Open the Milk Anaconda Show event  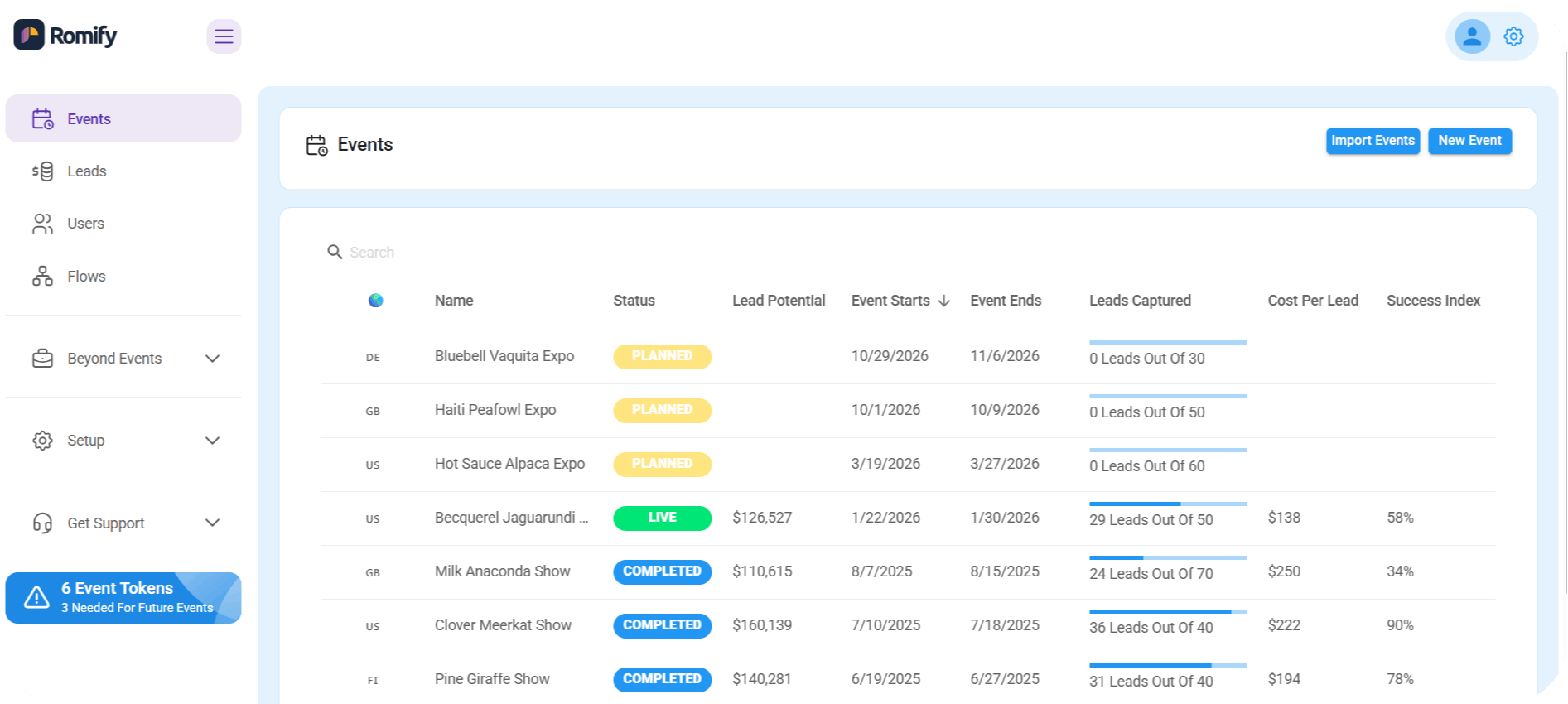pos(502,571)
